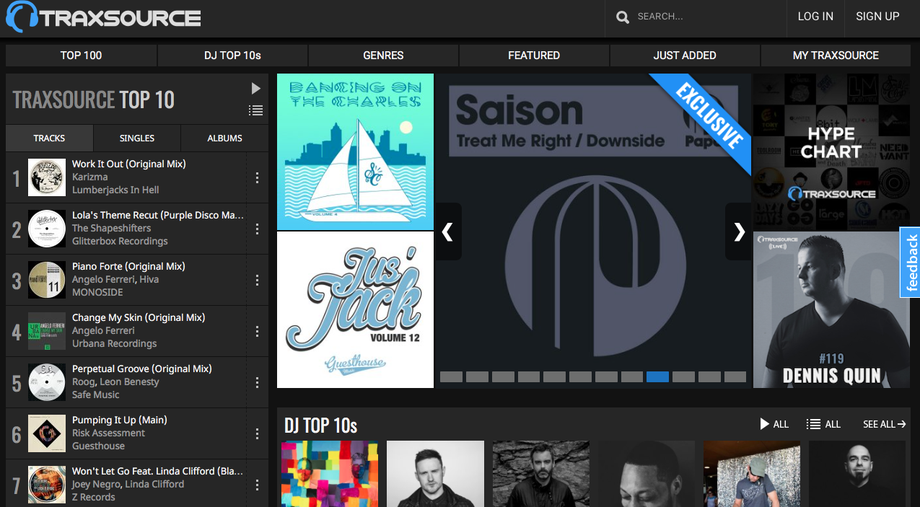The image size is (920, 507).
Task: Switch to the Singles tab
Action: (x=137, y=138)
